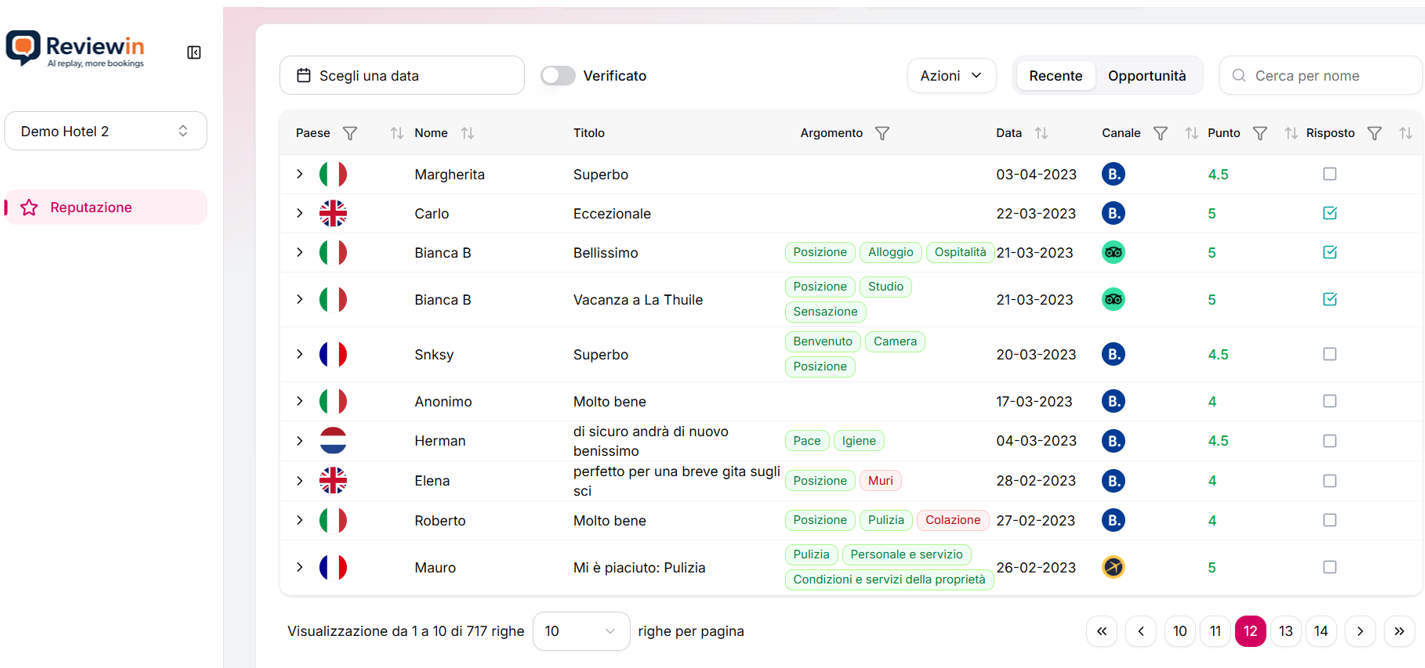The image size is (1425, 668).
Task: Sort the table by Nome column
Action: [x=467, y=133]
